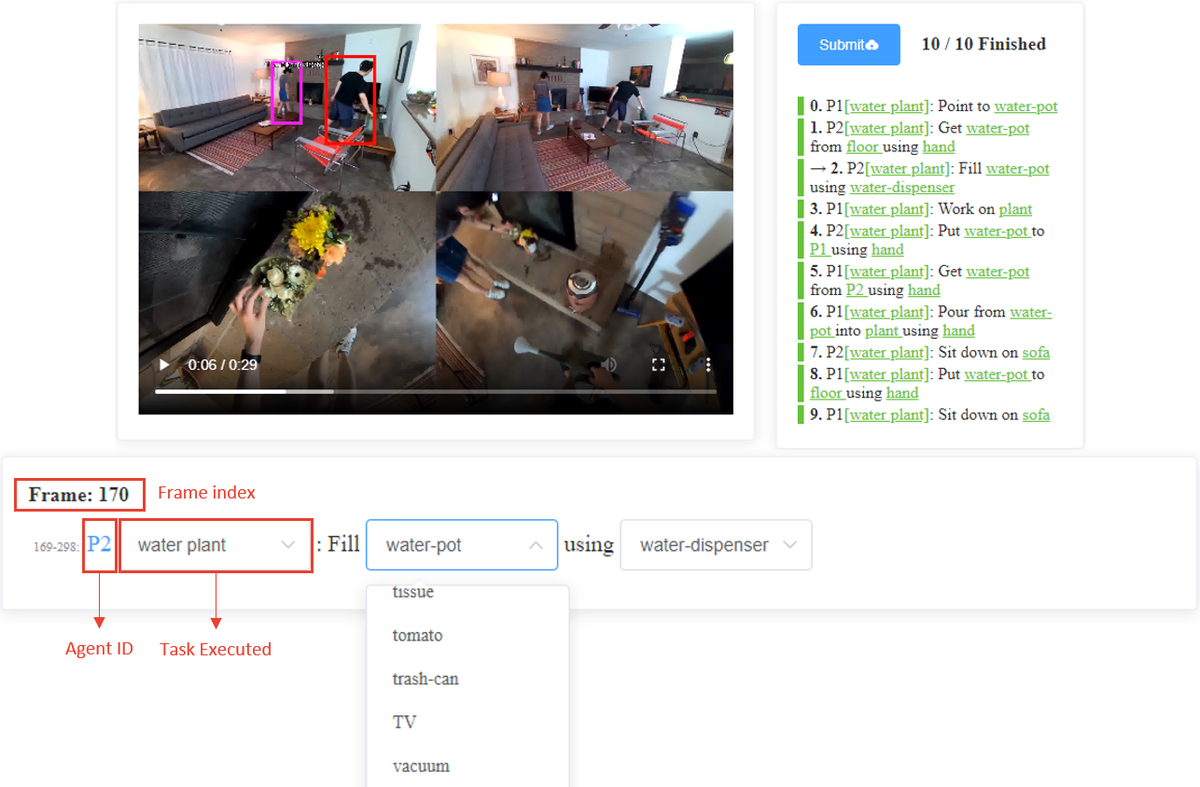Click the '10 / 10 Finished' status text
1200x787 pixels.
[x=984, y=44]
